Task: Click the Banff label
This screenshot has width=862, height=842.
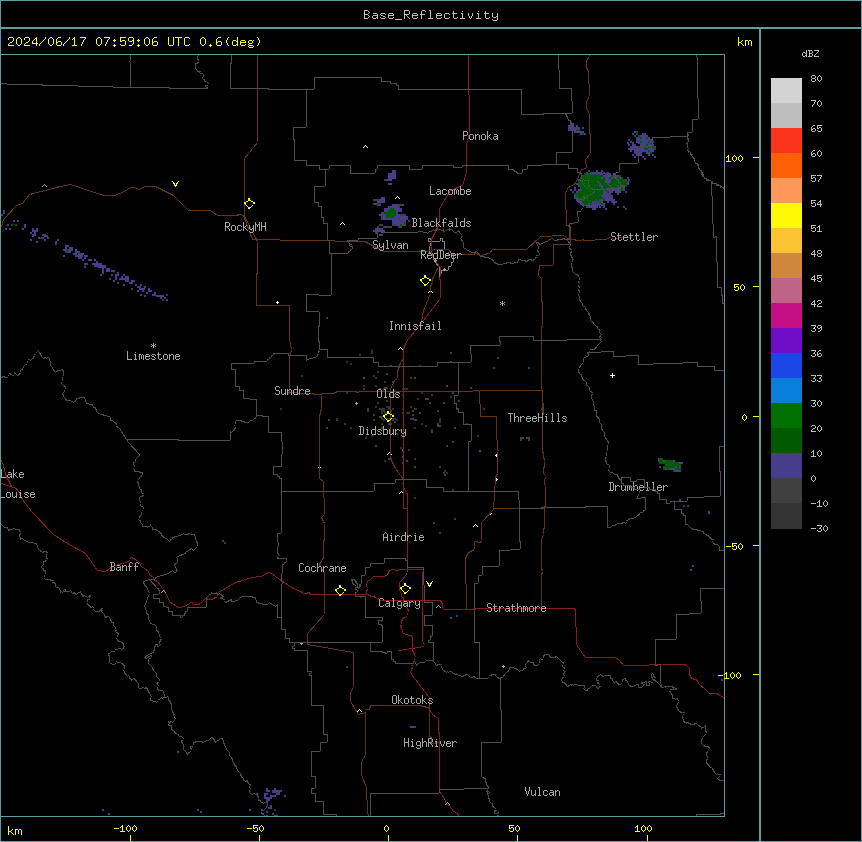Action: coord(124,567)
